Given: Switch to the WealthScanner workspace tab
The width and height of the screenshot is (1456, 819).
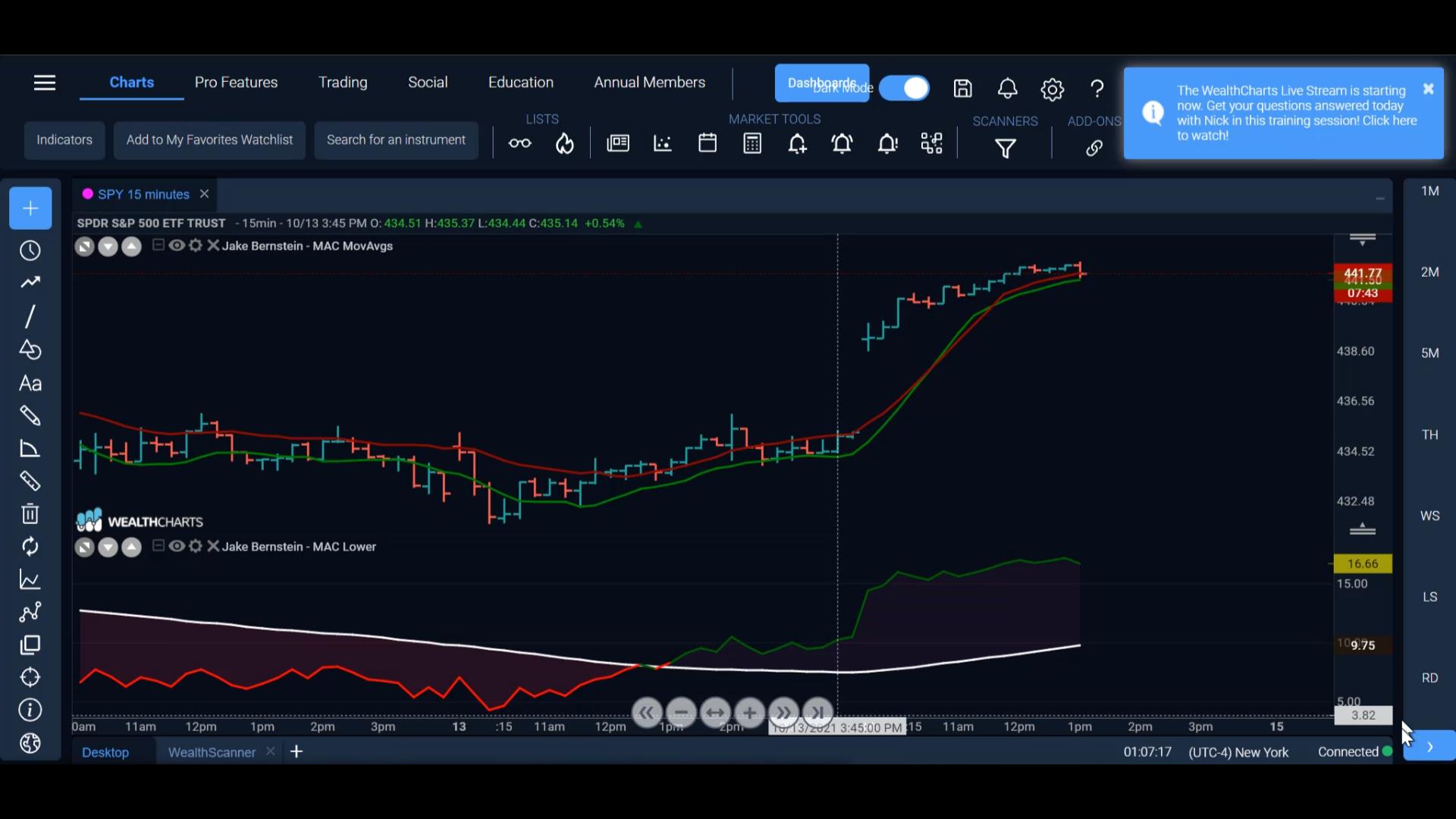Looking at the screenshot, I should click(x=212, y=752).
